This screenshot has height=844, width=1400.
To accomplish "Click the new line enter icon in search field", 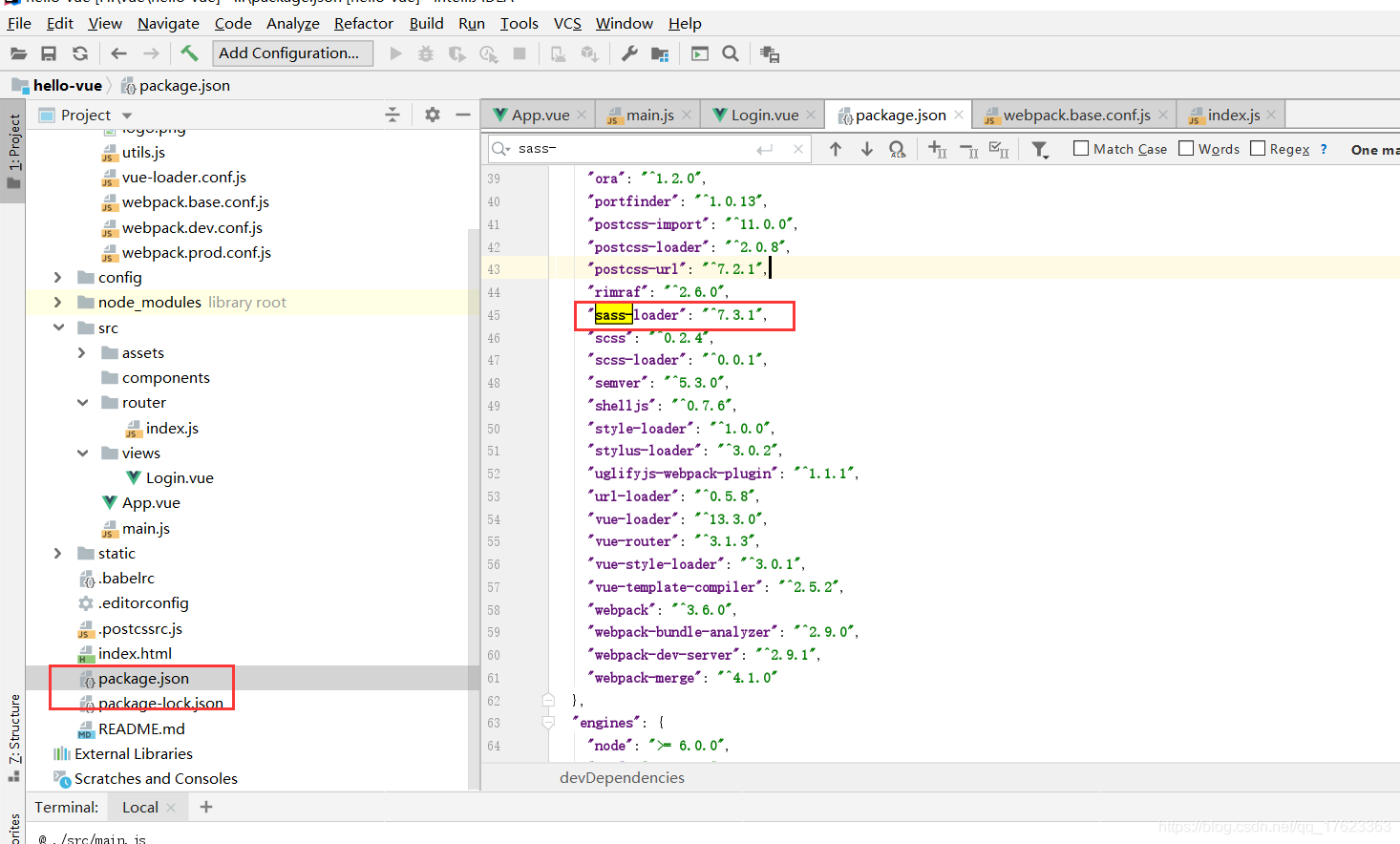I will [764, 149].
